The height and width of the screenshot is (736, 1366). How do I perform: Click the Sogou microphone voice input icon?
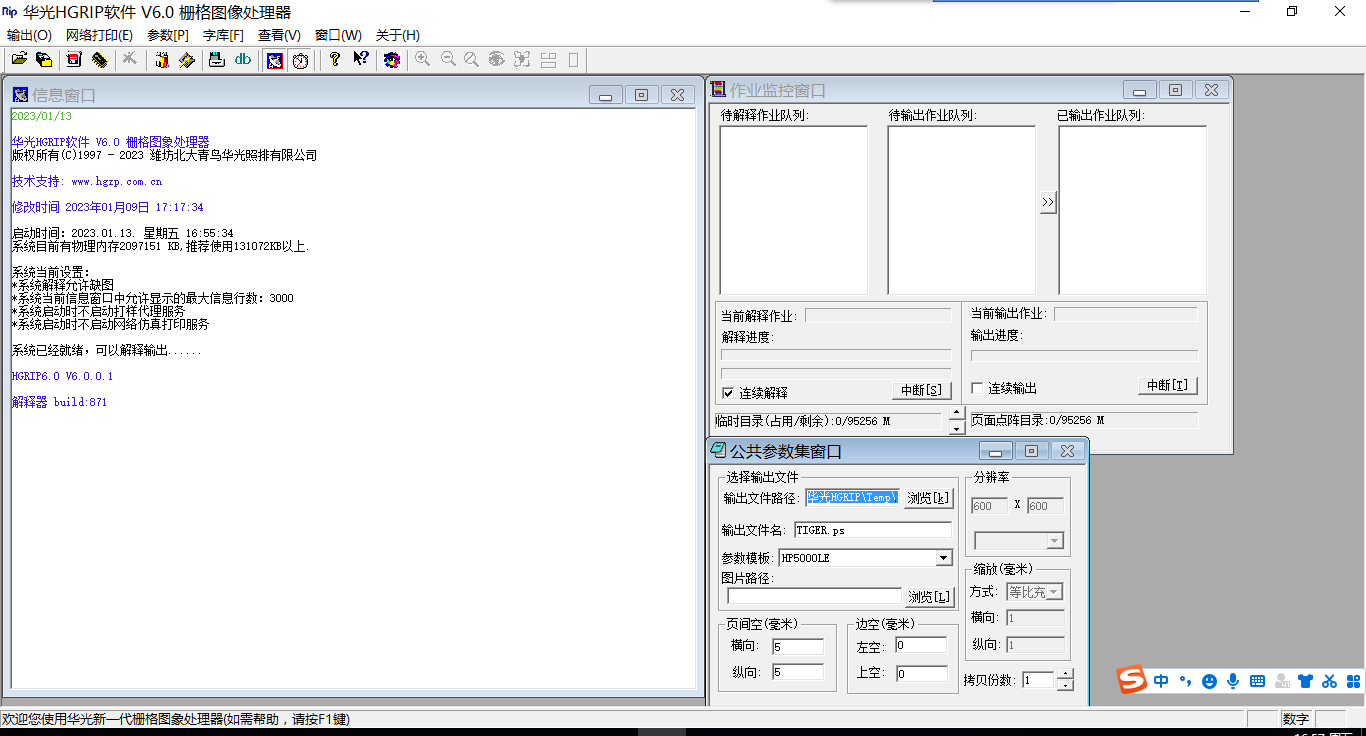click(1233, 681)
